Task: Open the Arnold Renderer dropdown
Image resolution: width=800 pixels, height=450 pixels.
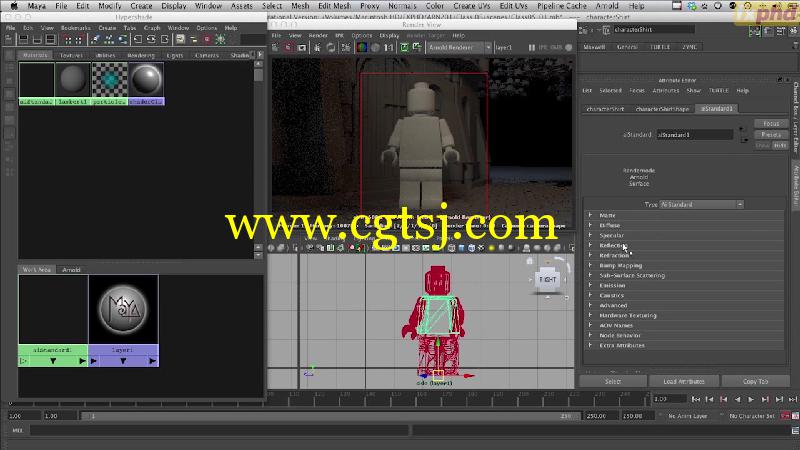Action: pyautogui.click(x=460, y=47)
